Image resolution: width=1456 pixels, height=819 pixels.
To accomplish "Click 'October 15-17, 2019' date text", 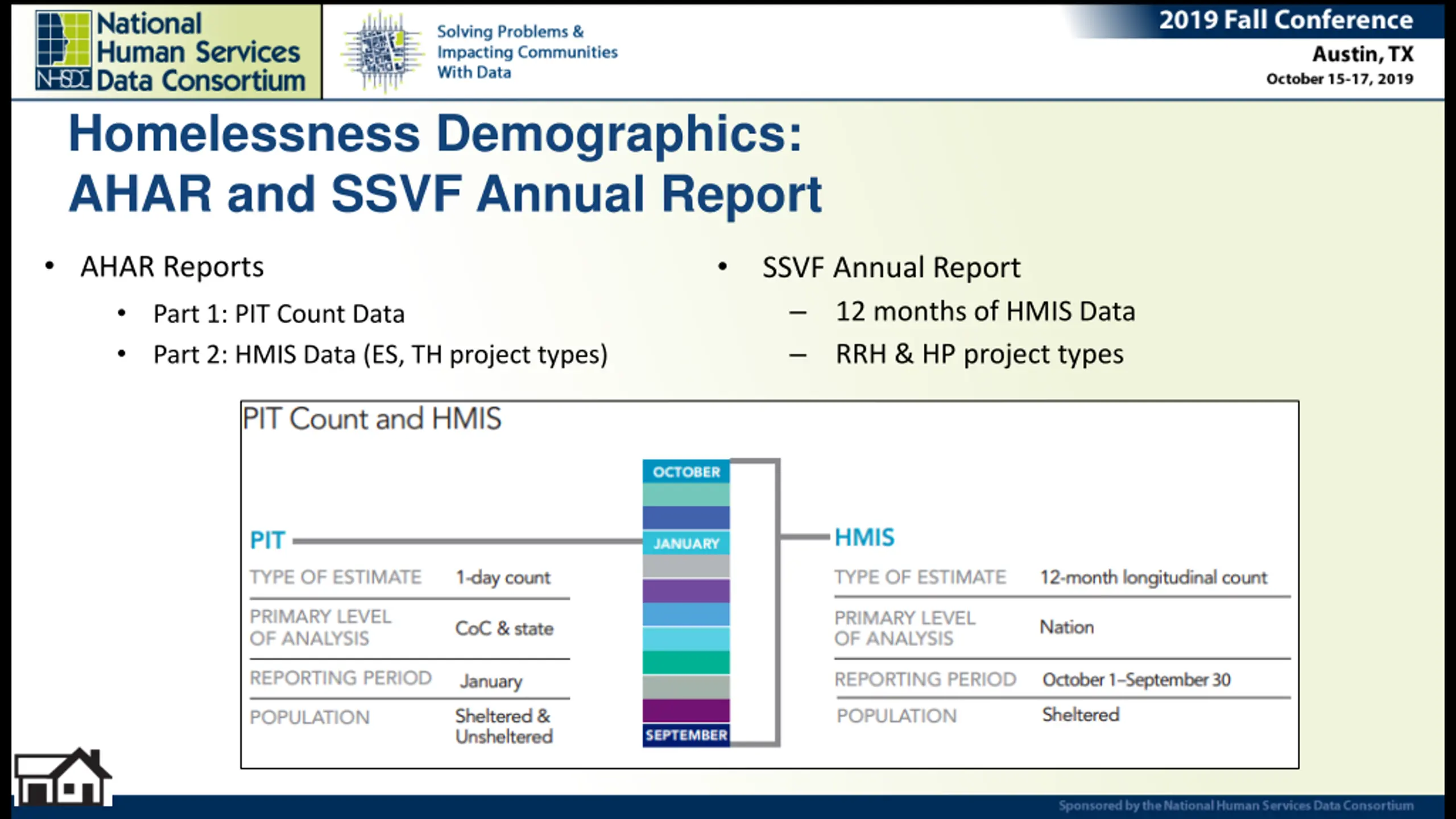I will (x=1339, y=79).
